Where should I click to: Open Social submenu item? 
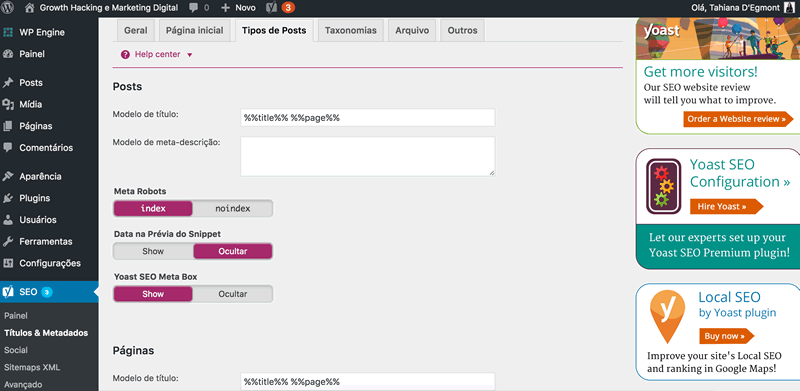point(16,350)
